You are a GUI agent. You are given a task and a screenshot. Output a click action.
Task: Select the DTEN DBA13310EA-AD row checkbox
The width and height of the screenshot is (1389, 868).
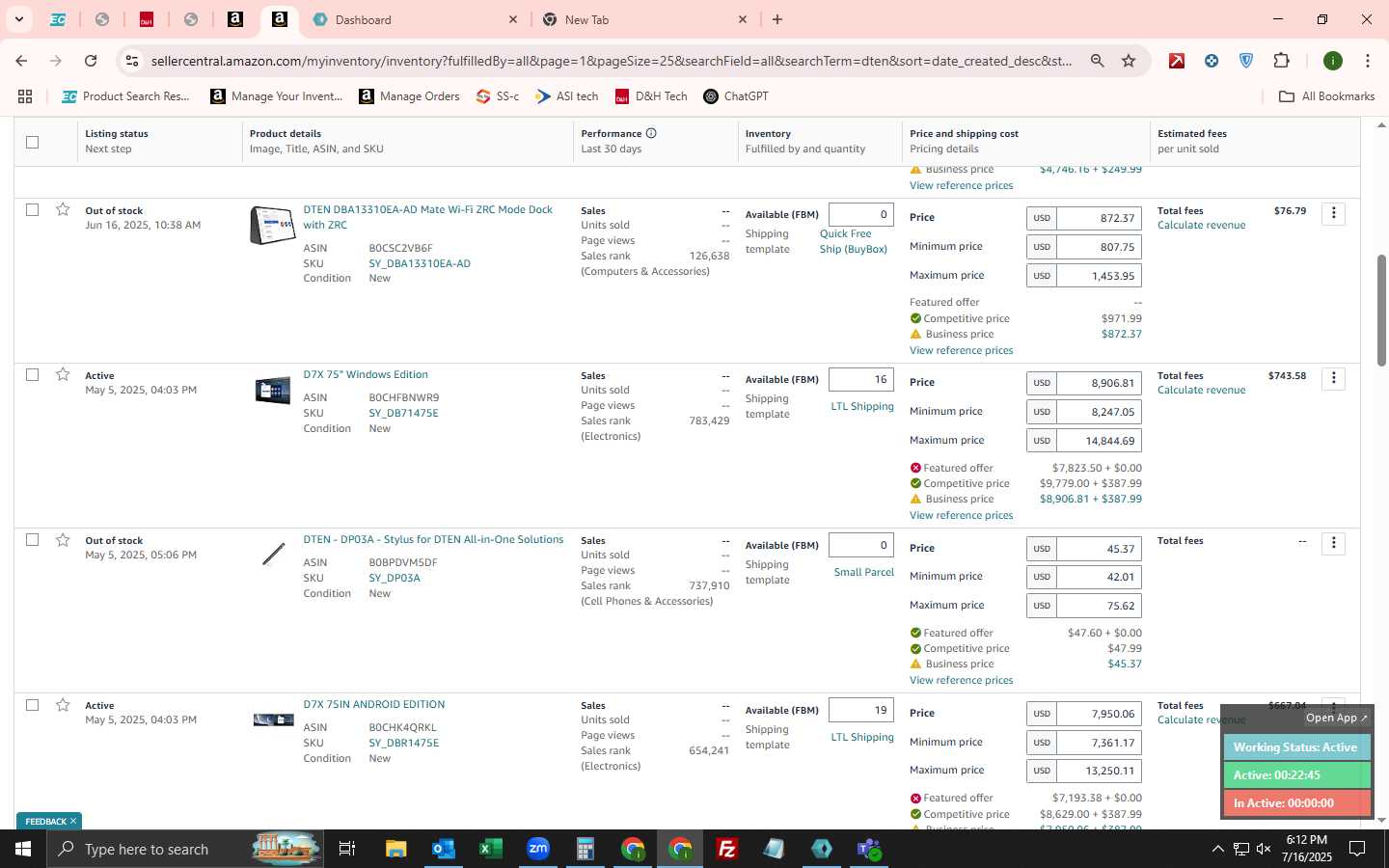(32, 209)
